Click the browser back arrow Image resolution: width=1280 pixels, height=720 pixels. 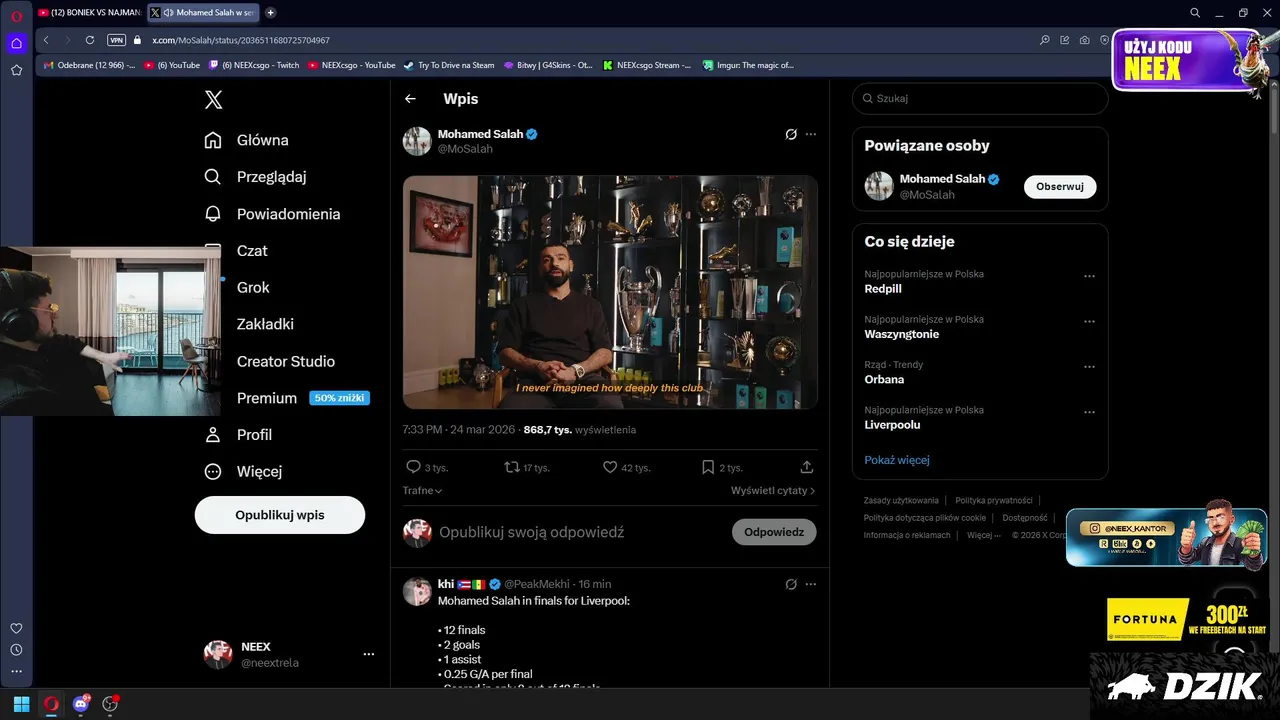(46, 40)
